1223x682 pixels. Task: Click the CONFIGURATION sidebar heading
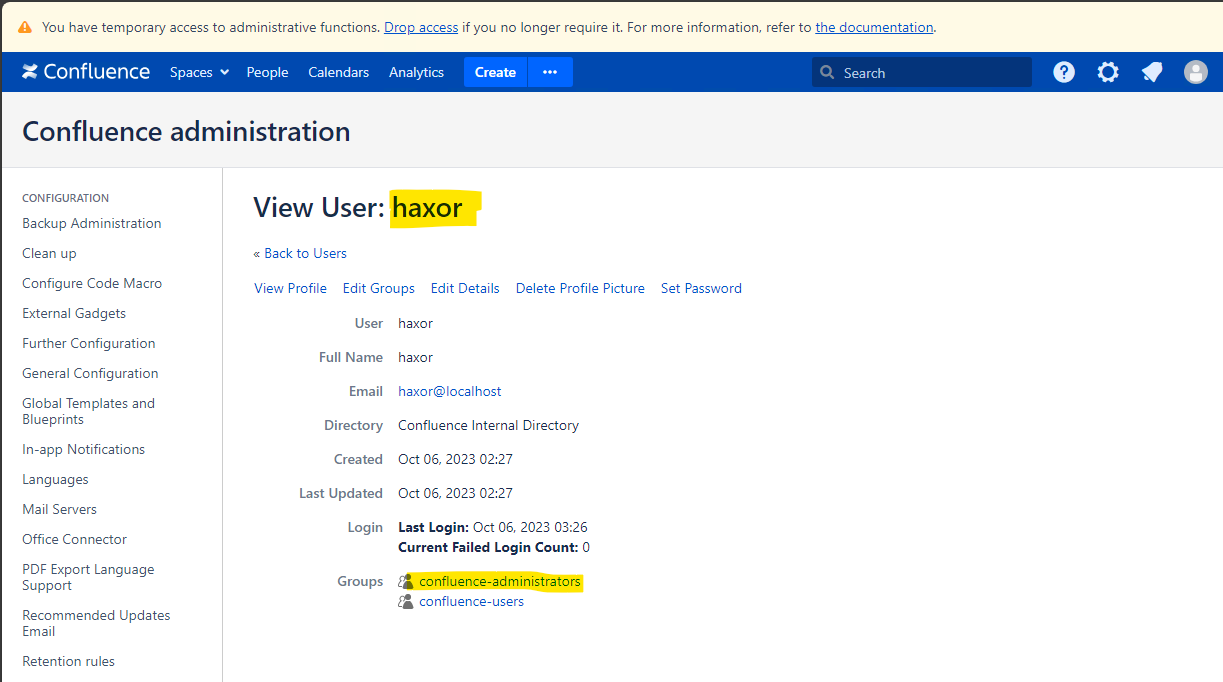[x=66, y=198]
